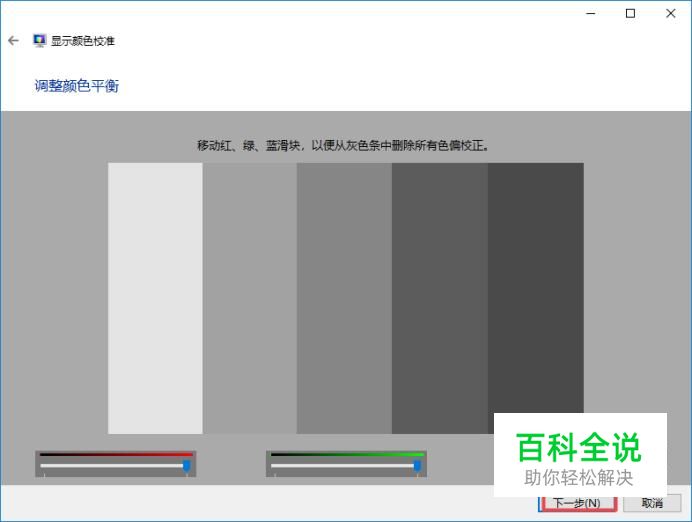The width and height of the screenshot is (692, 522).
Task: Go back using the back arrow
Action: (x=13, y=41)
